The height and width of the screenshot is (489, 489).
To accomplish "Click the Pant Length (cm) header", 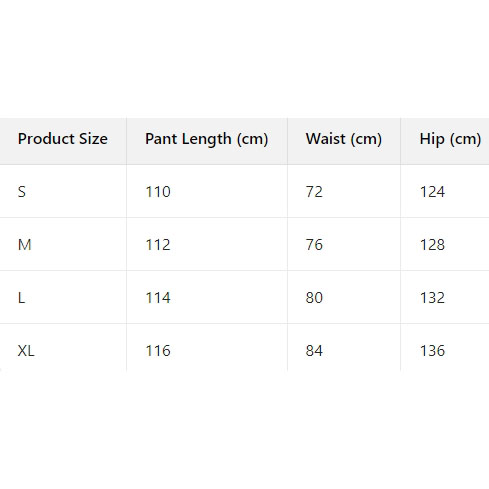I will (207, 139).
